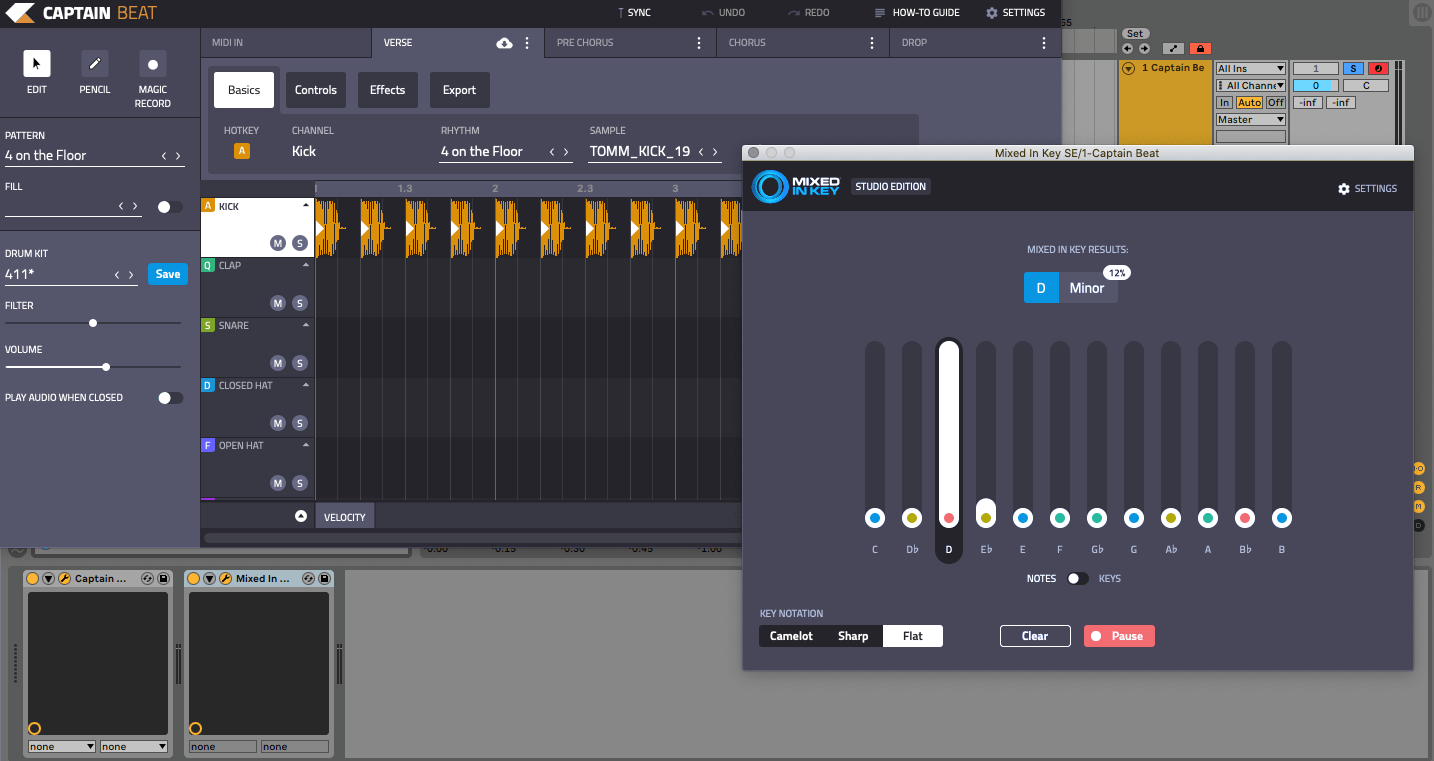Solo the Clap channel
Image resolution: width=1434 pixels, height=761 pixels.
click(x=299, y=303)
